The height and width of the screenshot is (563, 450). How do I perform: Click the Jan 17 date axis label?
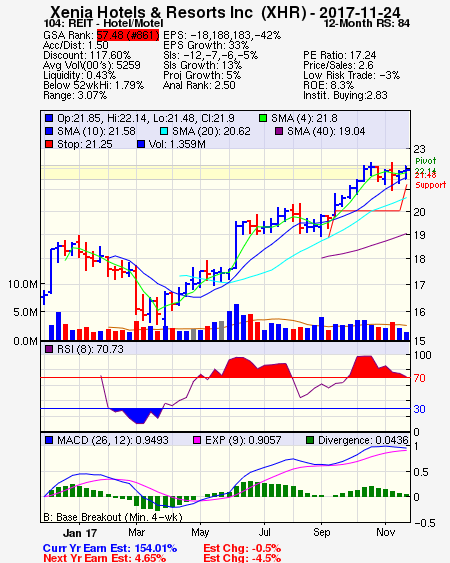(x=80, y=533)
